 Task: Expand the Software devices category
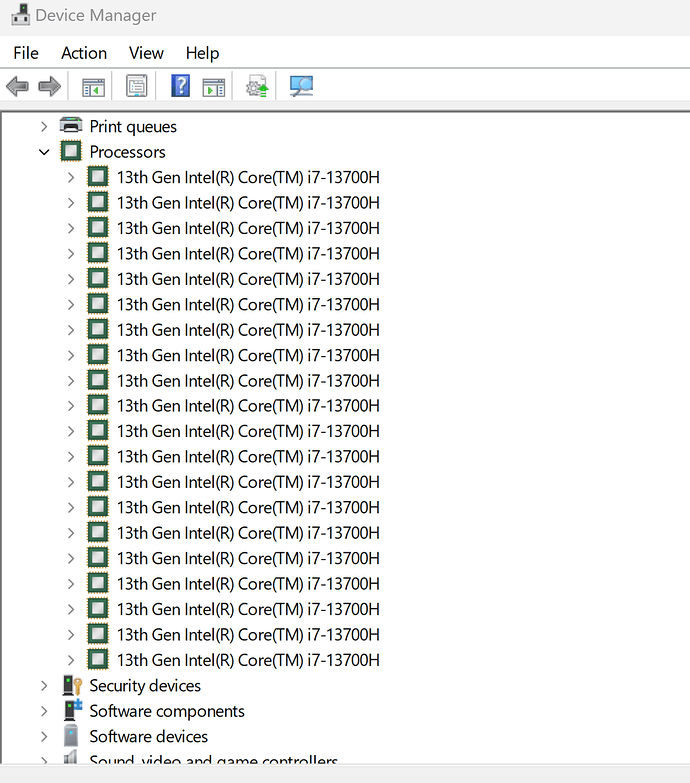coord(44,736)
